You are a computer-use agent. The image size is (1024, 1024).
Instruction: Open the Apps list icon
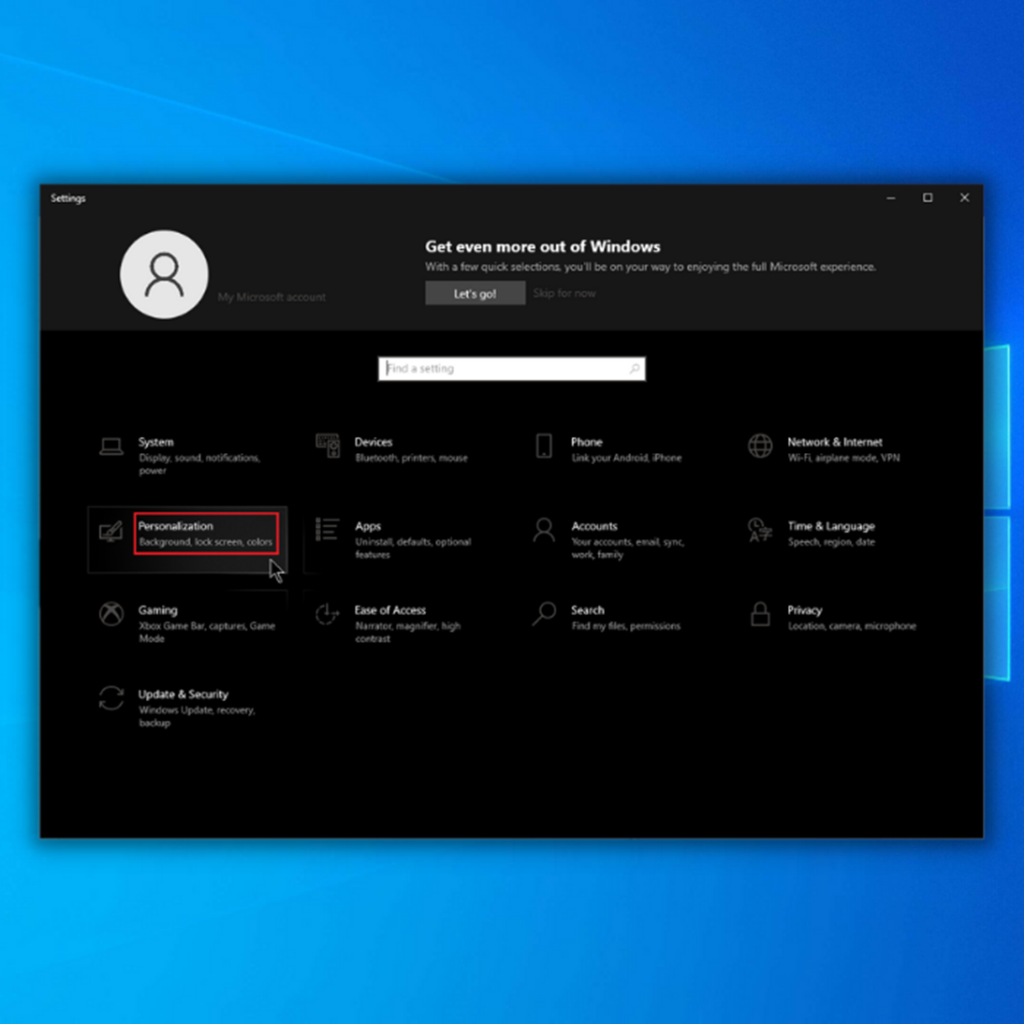(x=327, y=530)
